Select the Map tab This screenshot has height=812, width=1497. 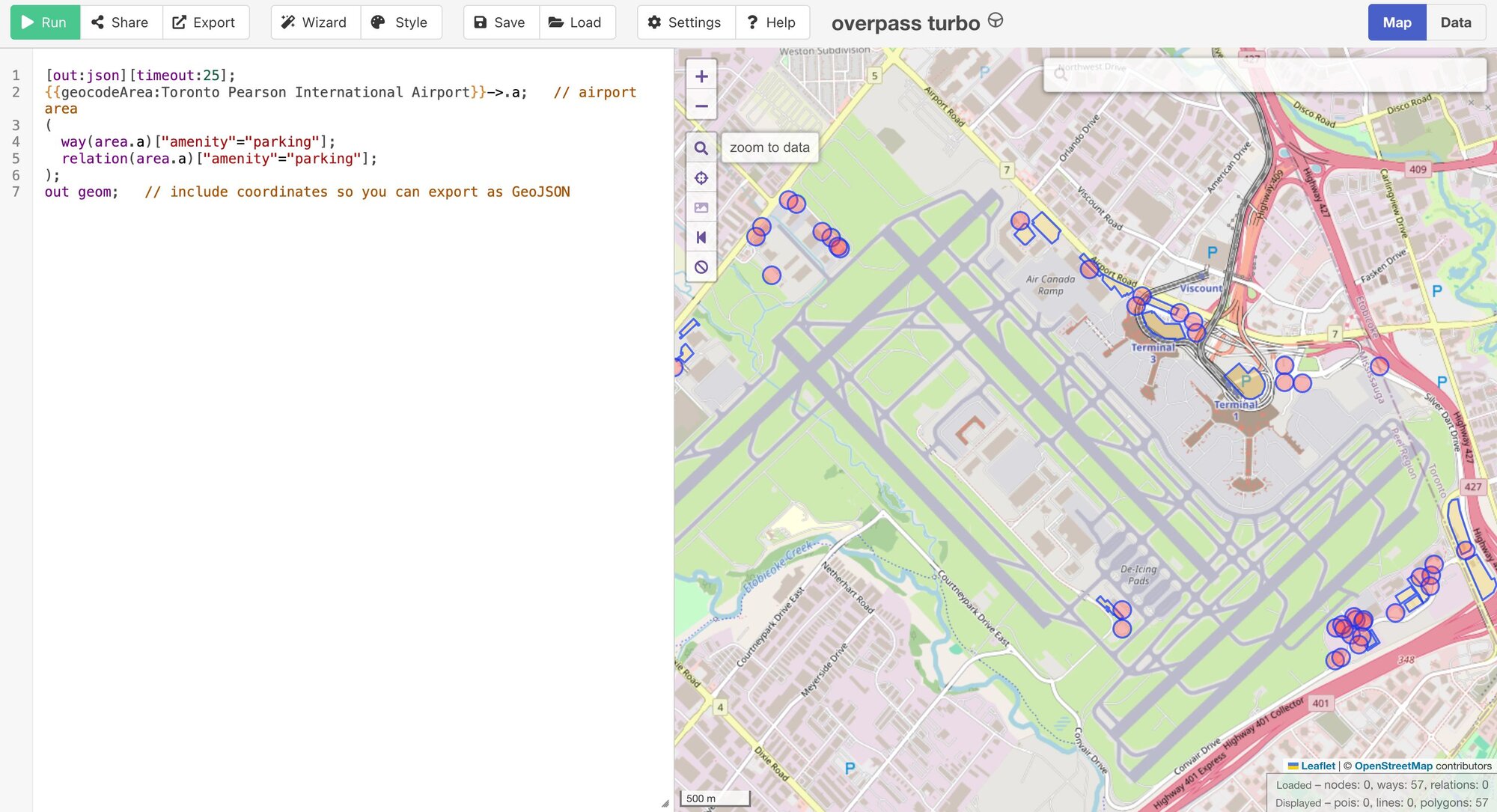(1397, 22)
